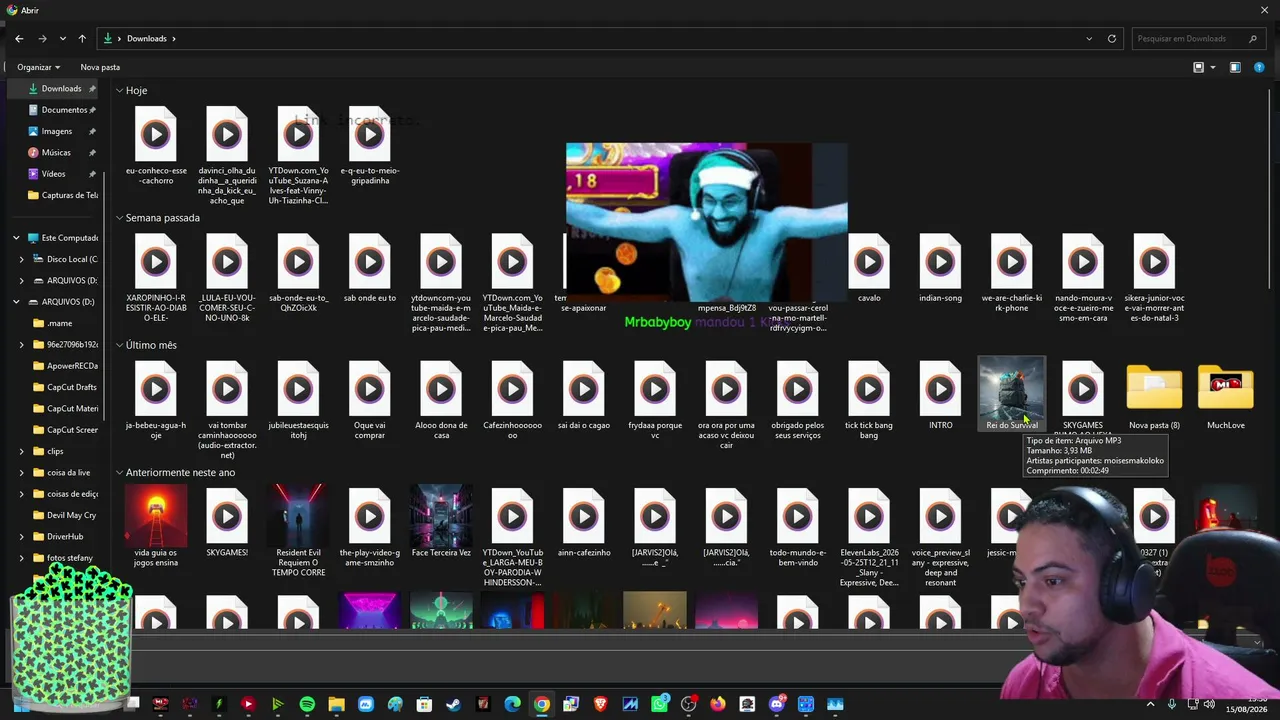Collapse the Último mês group
The height and width of the screenshot is (720, 1280).
point(119,345)
